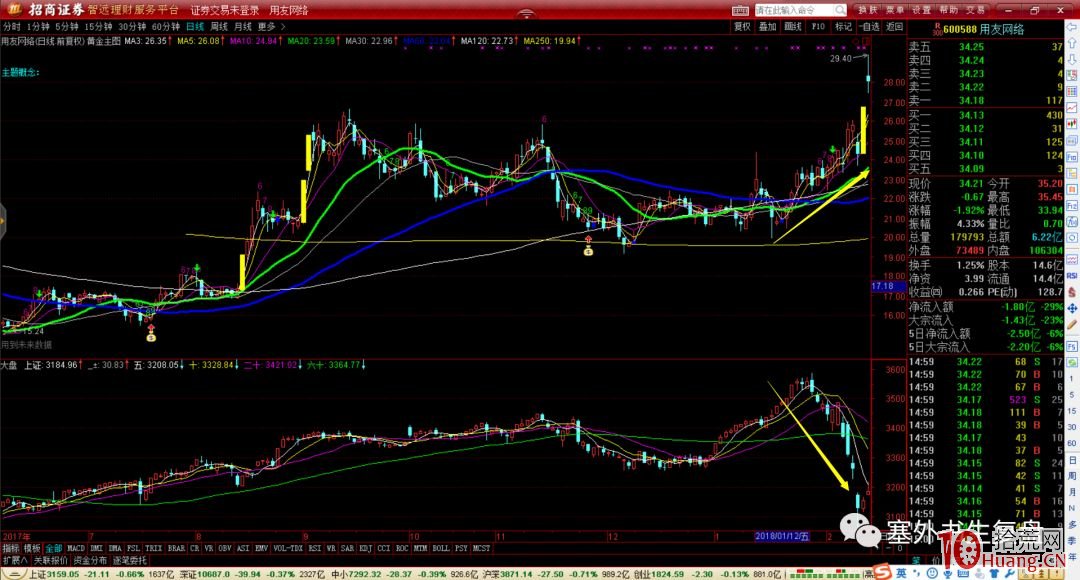Click the left collapse handle on chart edge
Viewport: 1080px width, 580px height.
click(3, 221)
